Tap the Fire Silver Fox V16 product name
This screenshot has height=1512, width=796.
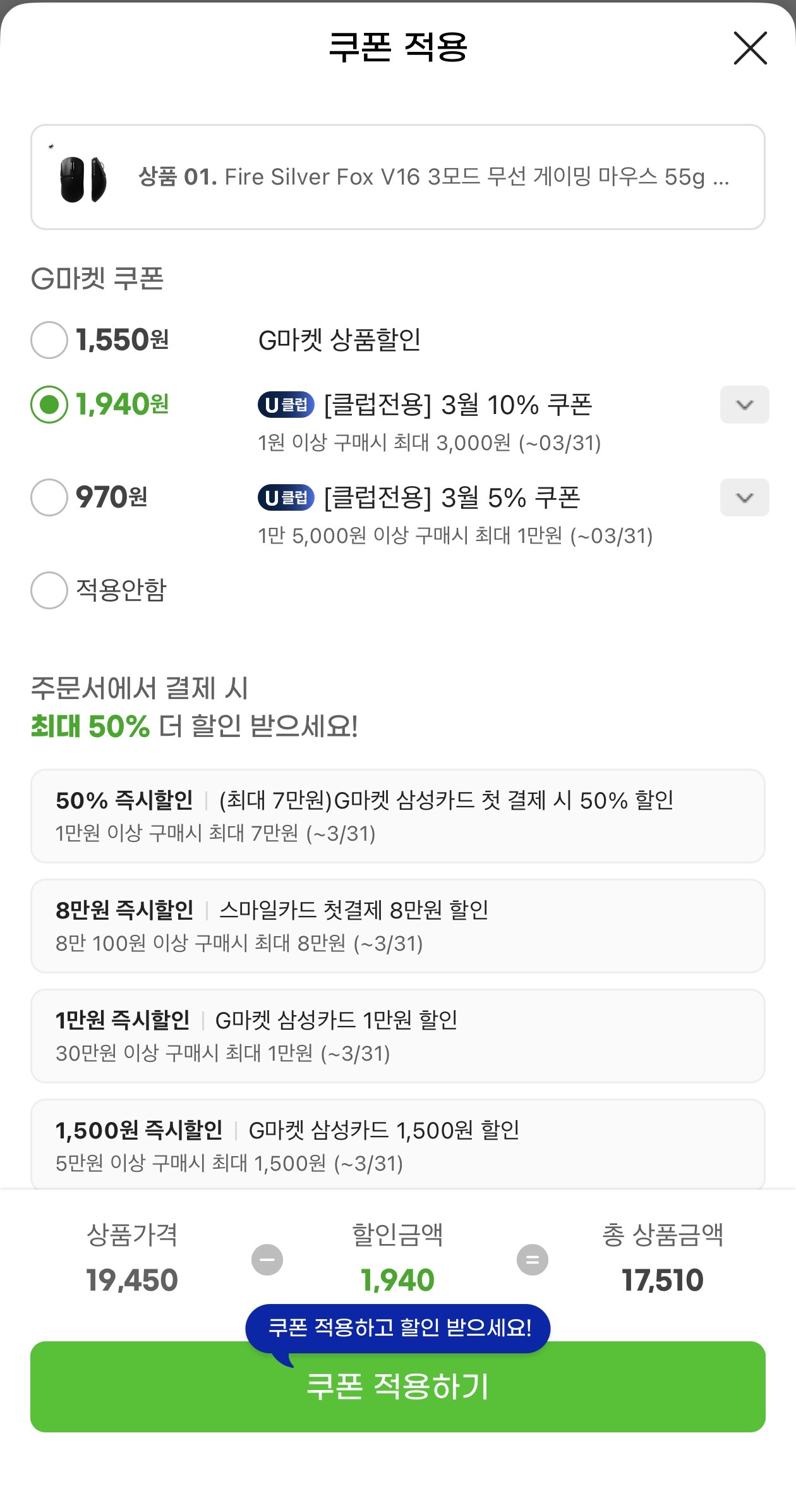pos(433,177)
